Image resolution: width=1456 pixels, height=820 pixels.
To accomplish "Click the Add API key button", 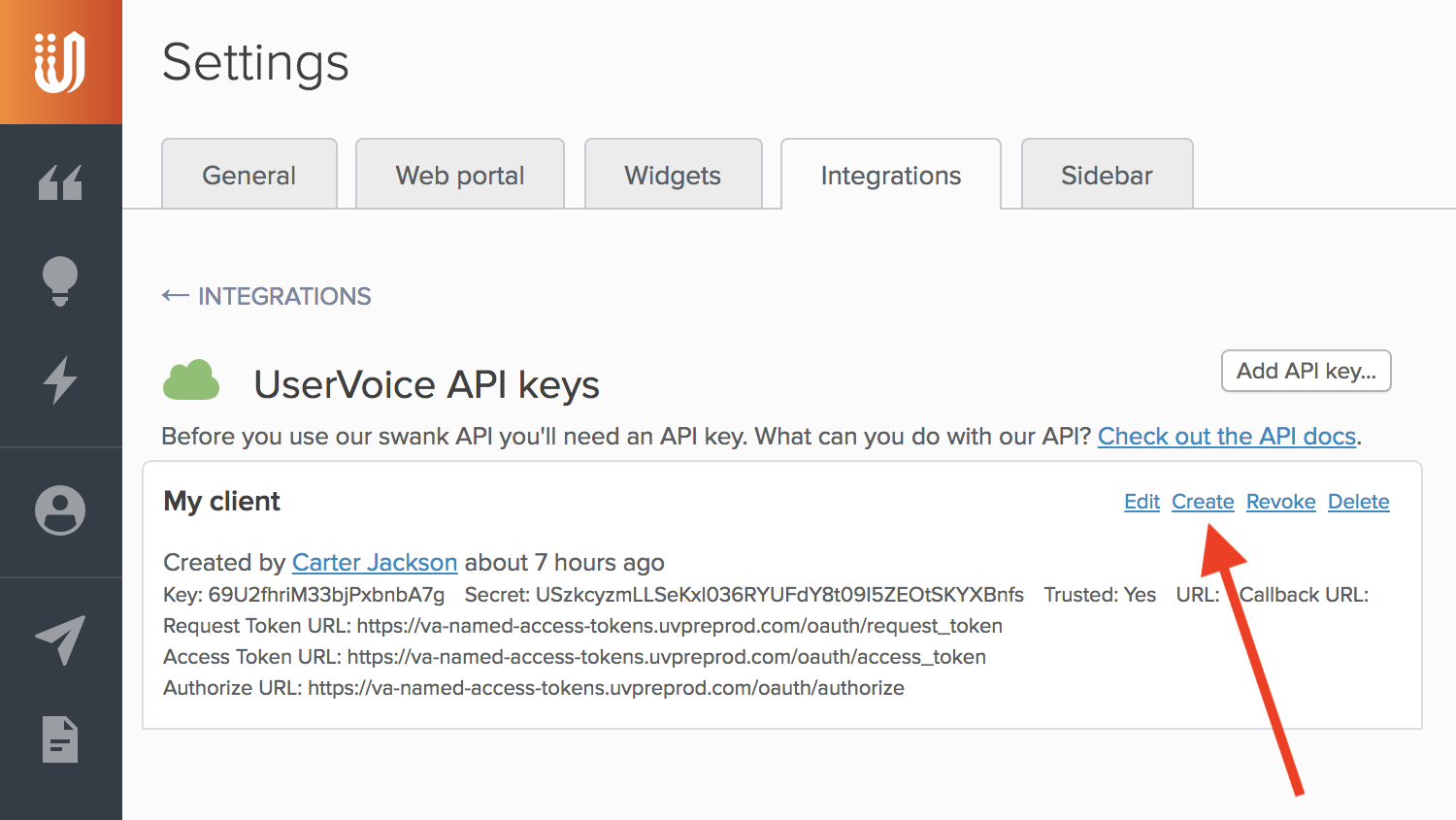I will (1306, 371).
